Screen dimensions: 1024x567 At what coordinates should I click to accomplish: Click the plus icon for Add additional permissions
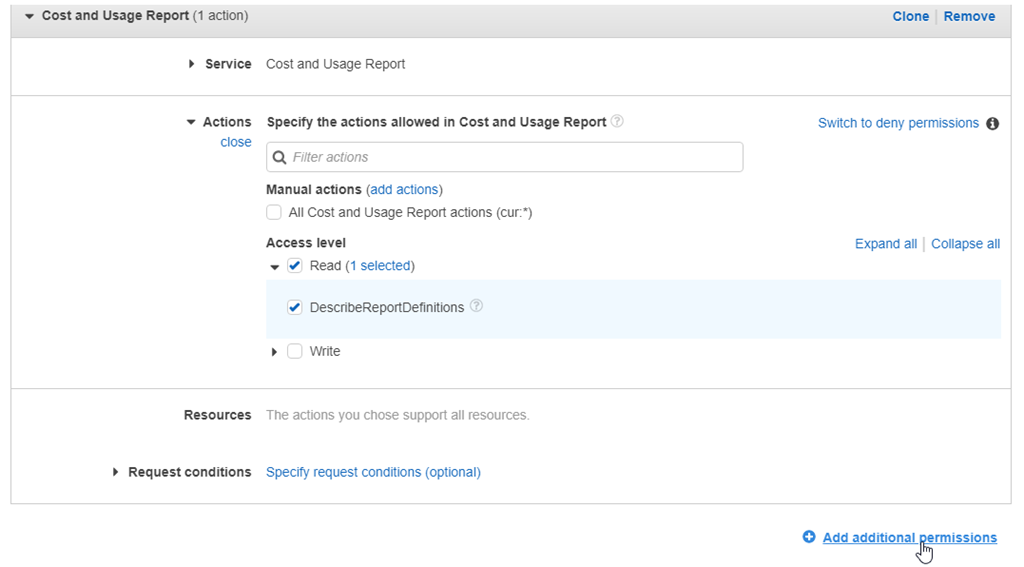click(809, 537)
